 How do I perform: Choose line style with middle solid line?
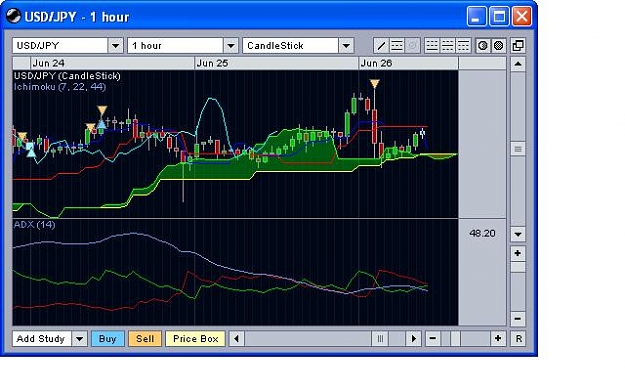(x=448, y=46)
